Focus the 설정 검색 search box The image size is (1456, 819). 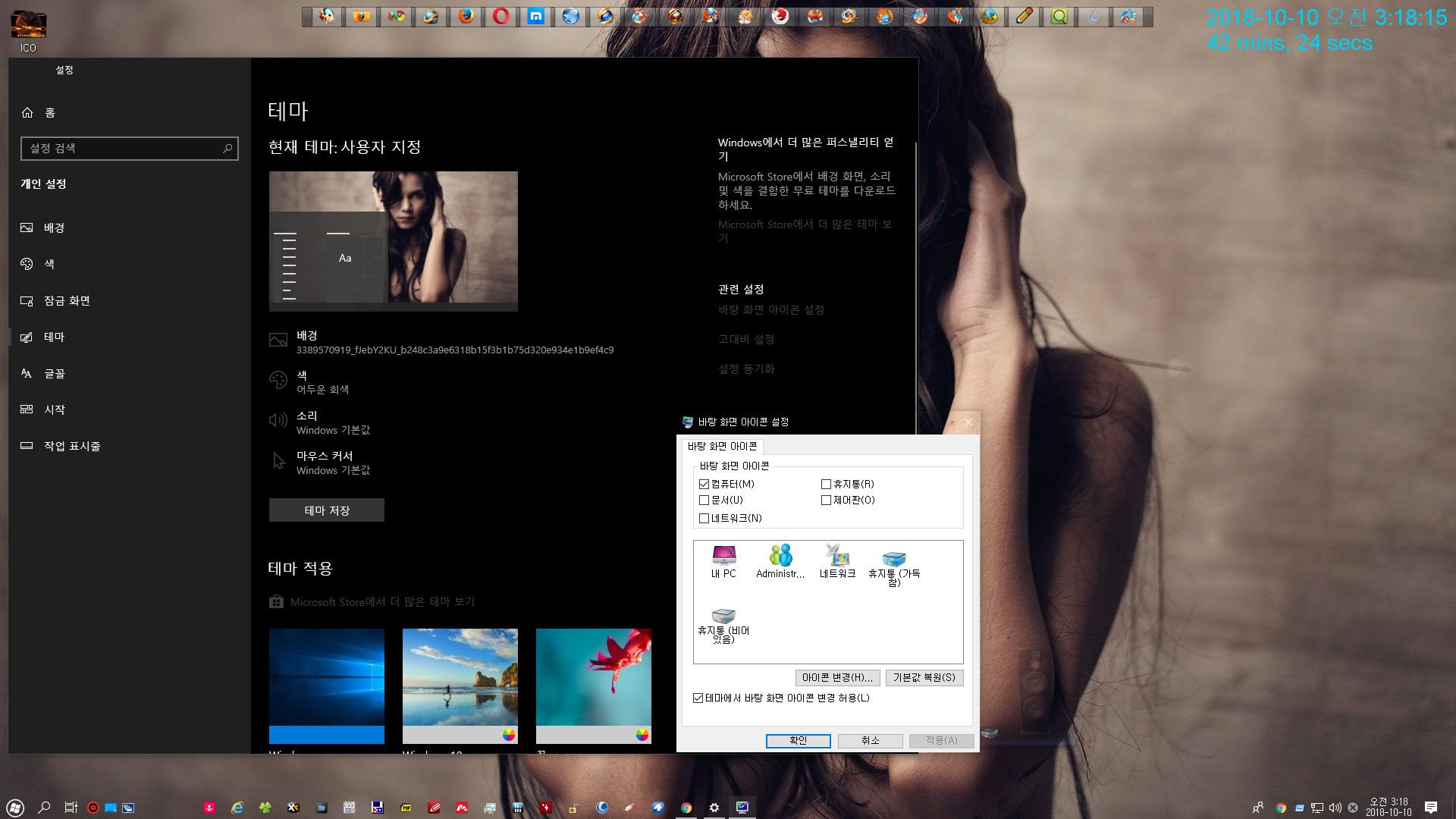click(x=129, y=149)
